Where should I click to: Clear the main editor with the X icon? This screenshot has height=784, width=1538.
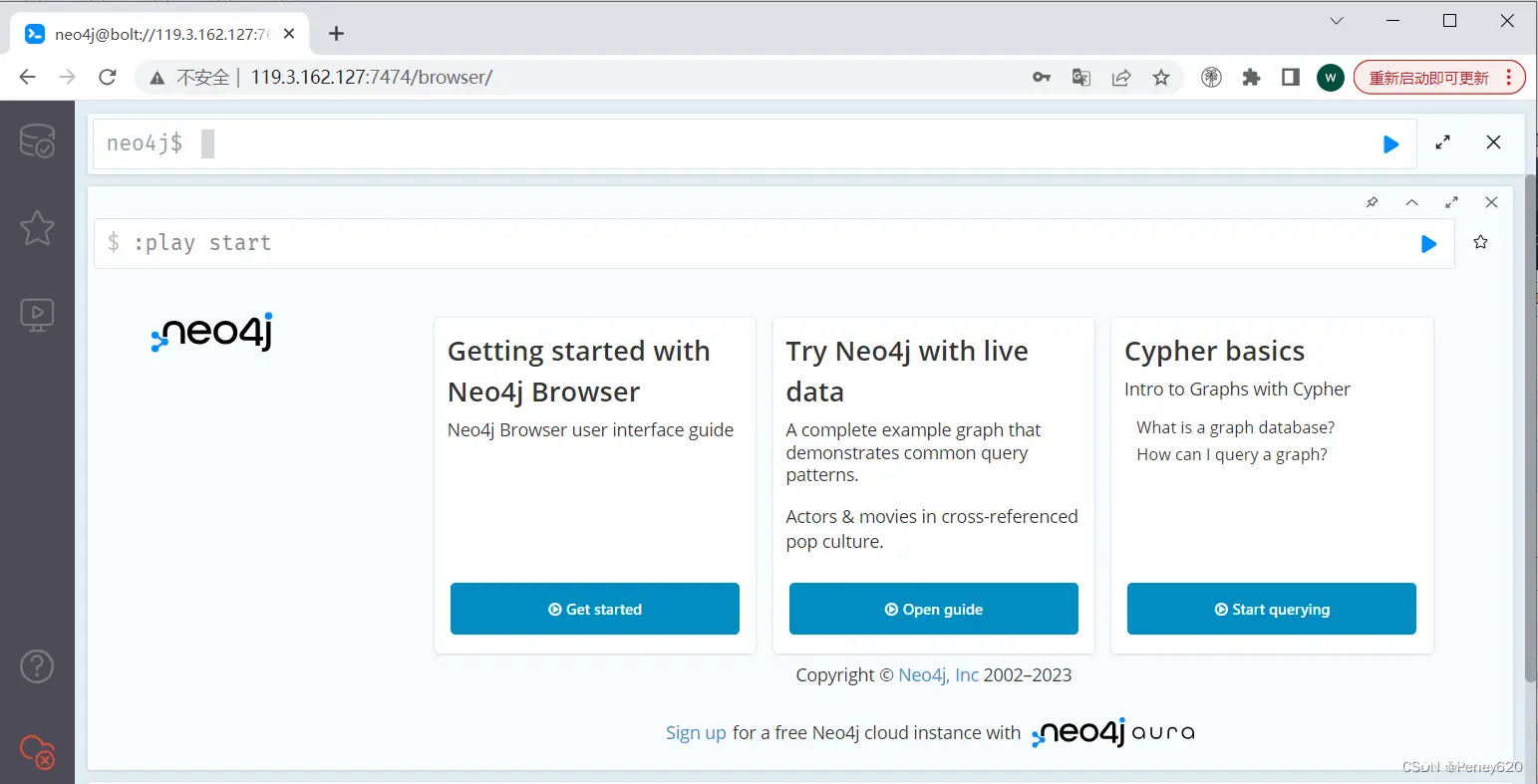1493,142
